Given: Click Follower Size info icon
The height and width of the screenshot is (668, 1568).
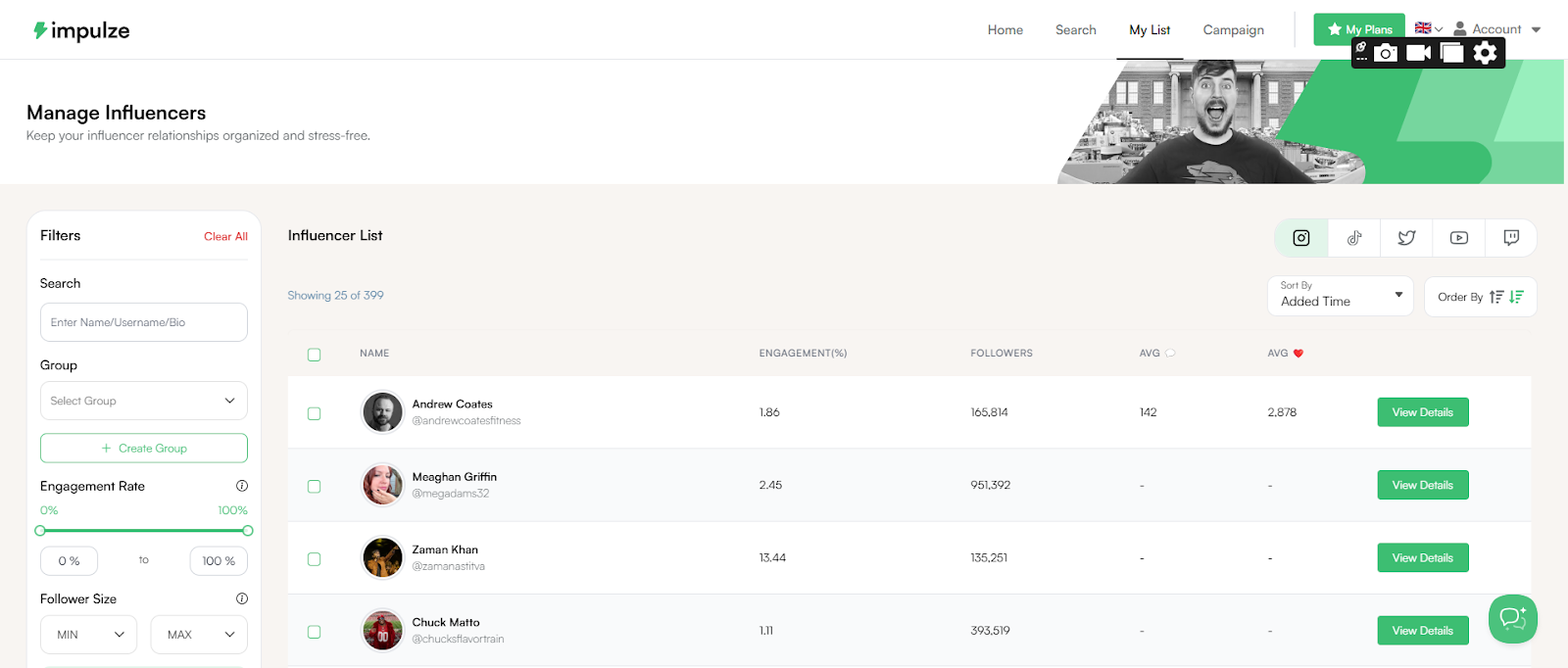Looking at the screenshot, I should [x=242, y=598].
